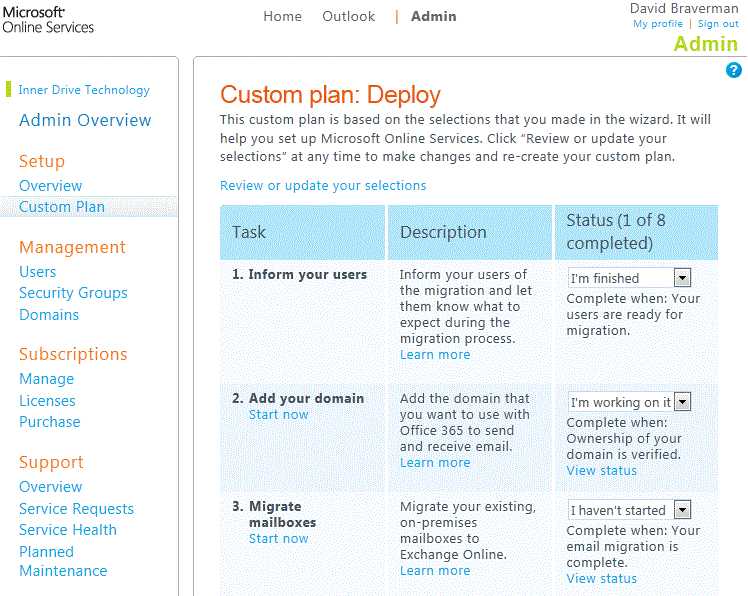Select the Admin tab in top navigation
This screenshot has height=596, width=748.
click(434, 16)
